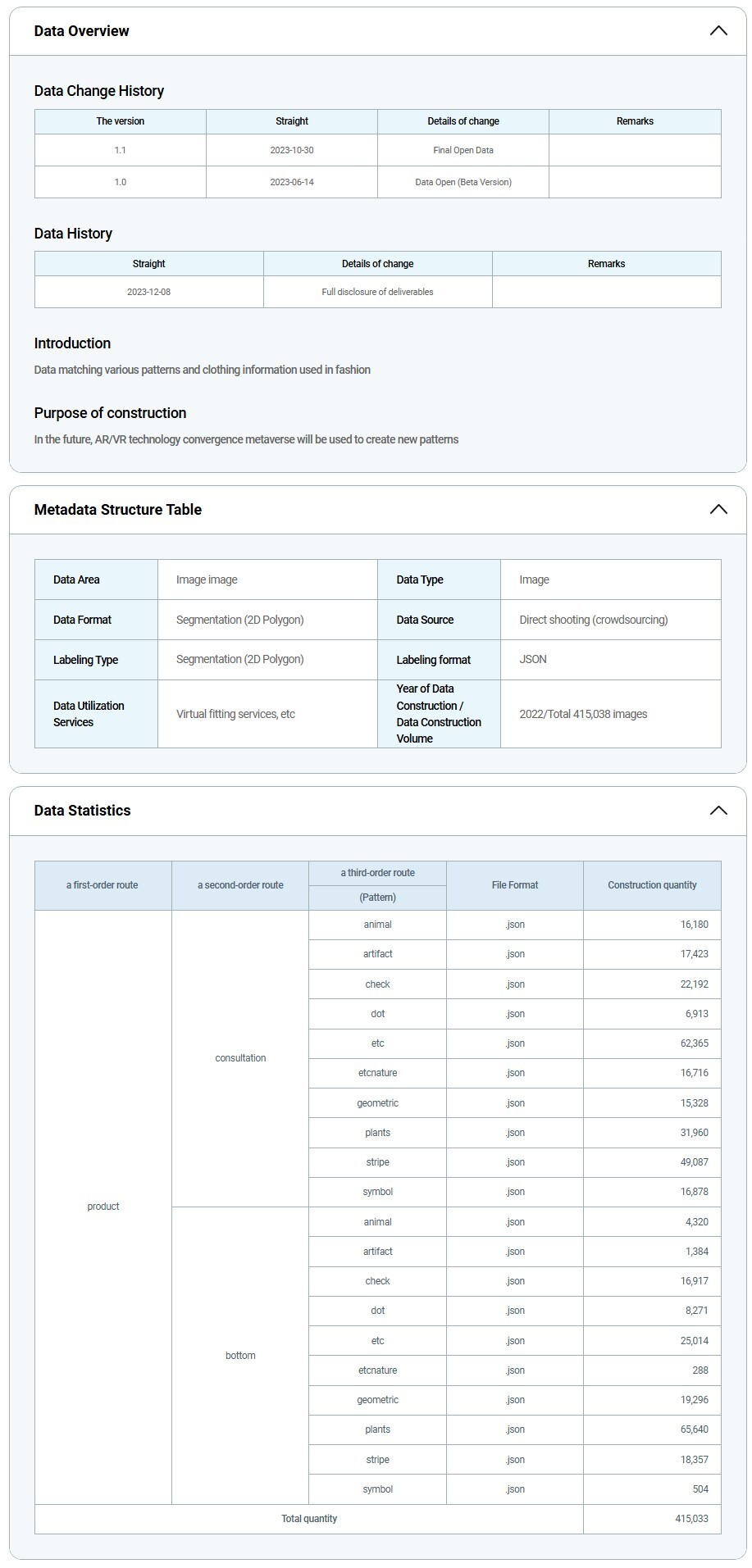Click Virtual fitting services, etc cell
This screenshot has width=752, height=1568.
[235, 714]
